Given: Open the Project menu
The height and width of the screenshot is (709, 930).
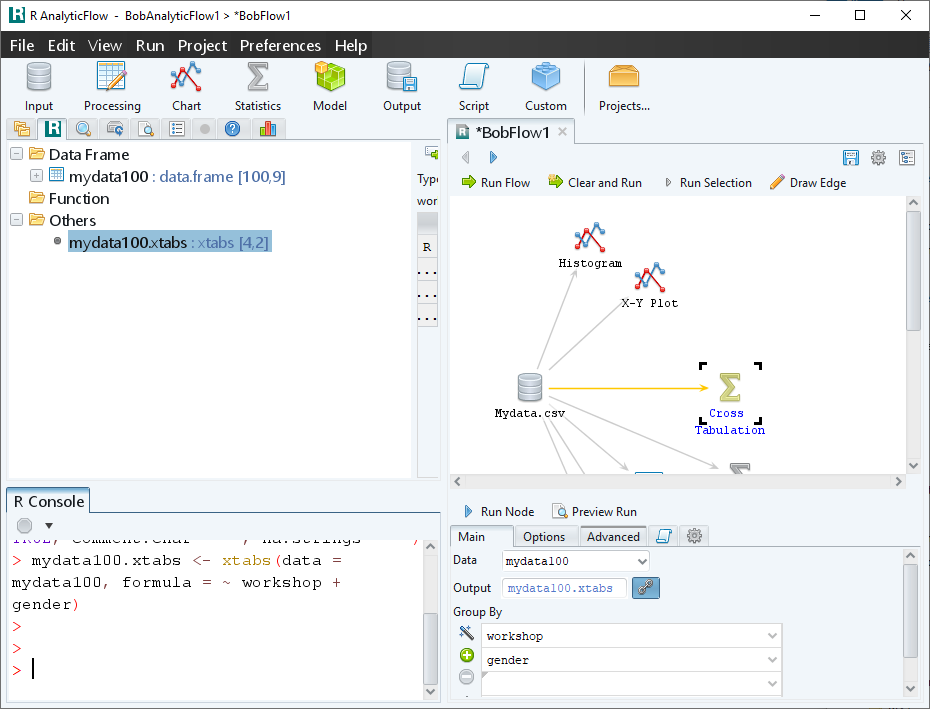Looking at the screenshot, I should pos(202,45).
